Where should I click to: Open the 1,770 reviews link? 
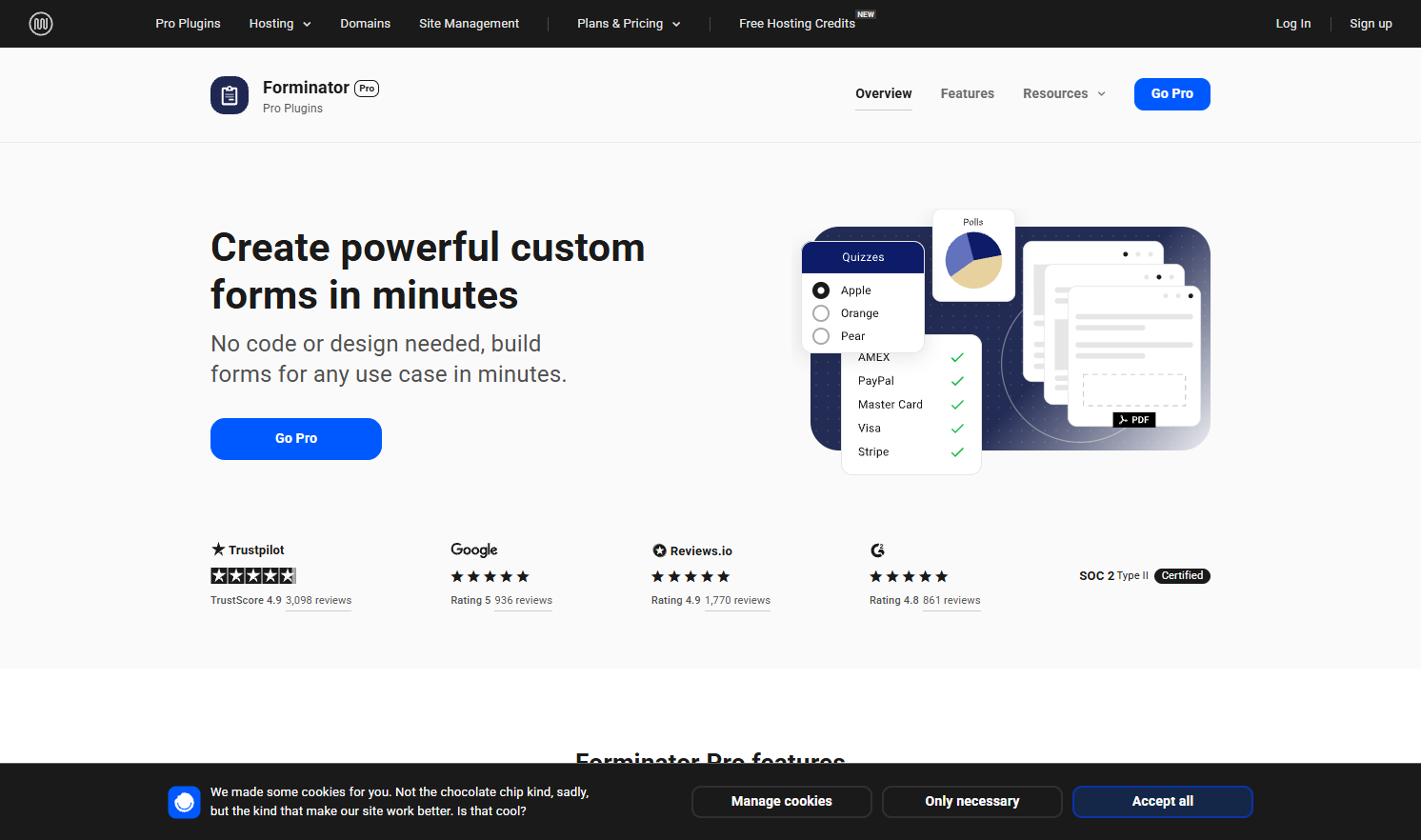[x=737, y=601]
